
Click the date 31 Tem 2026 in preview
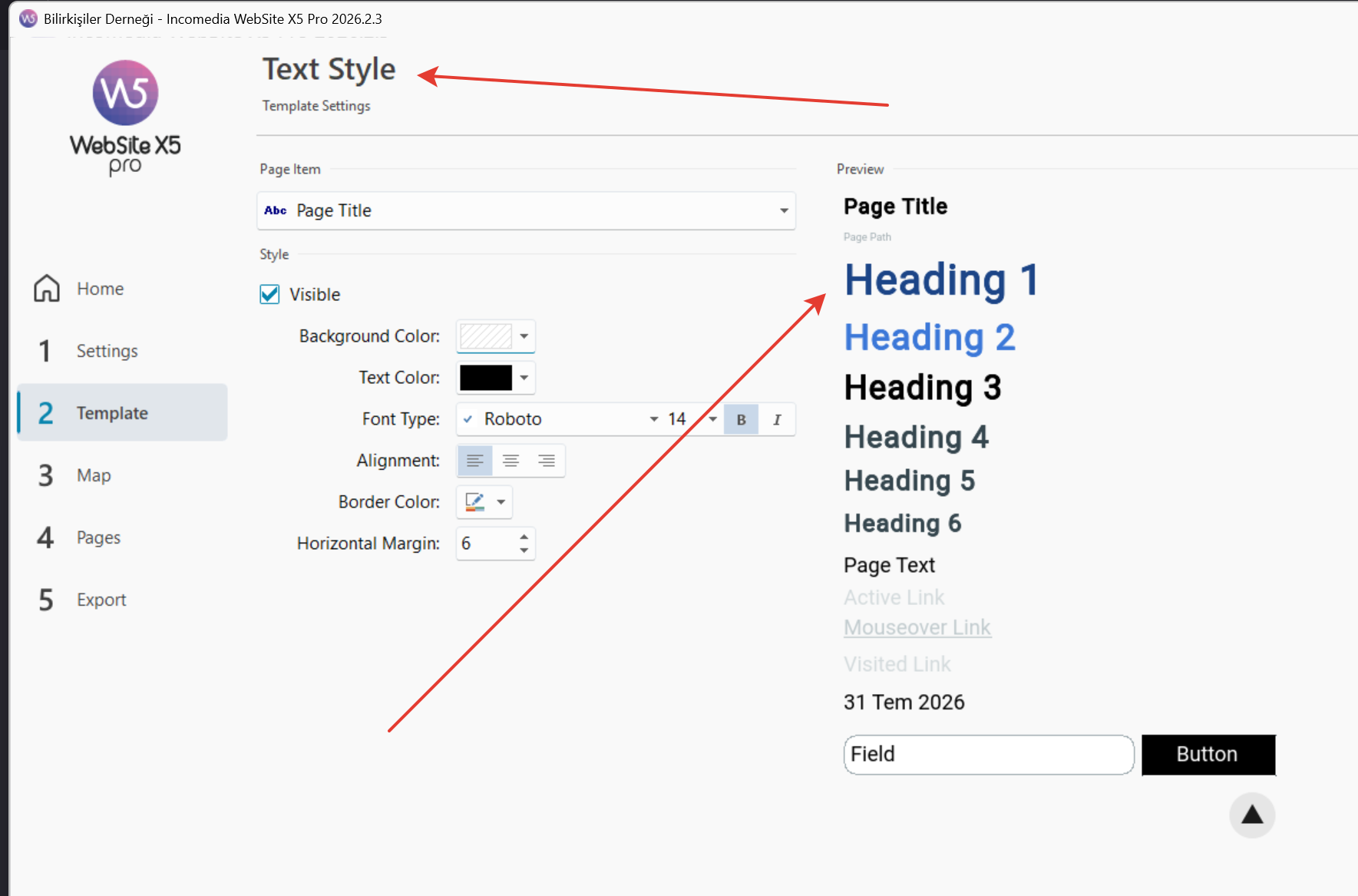tap(904, 703)
